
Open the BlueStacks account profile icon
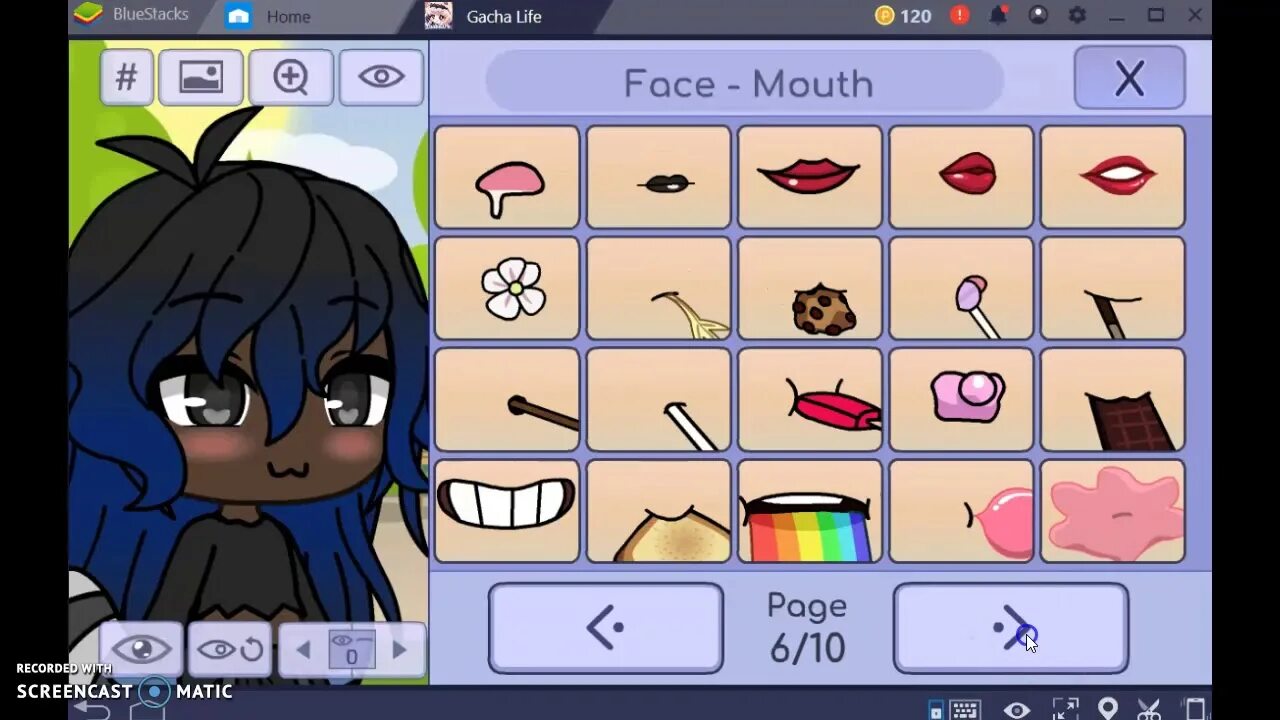tap(1038, 16)
